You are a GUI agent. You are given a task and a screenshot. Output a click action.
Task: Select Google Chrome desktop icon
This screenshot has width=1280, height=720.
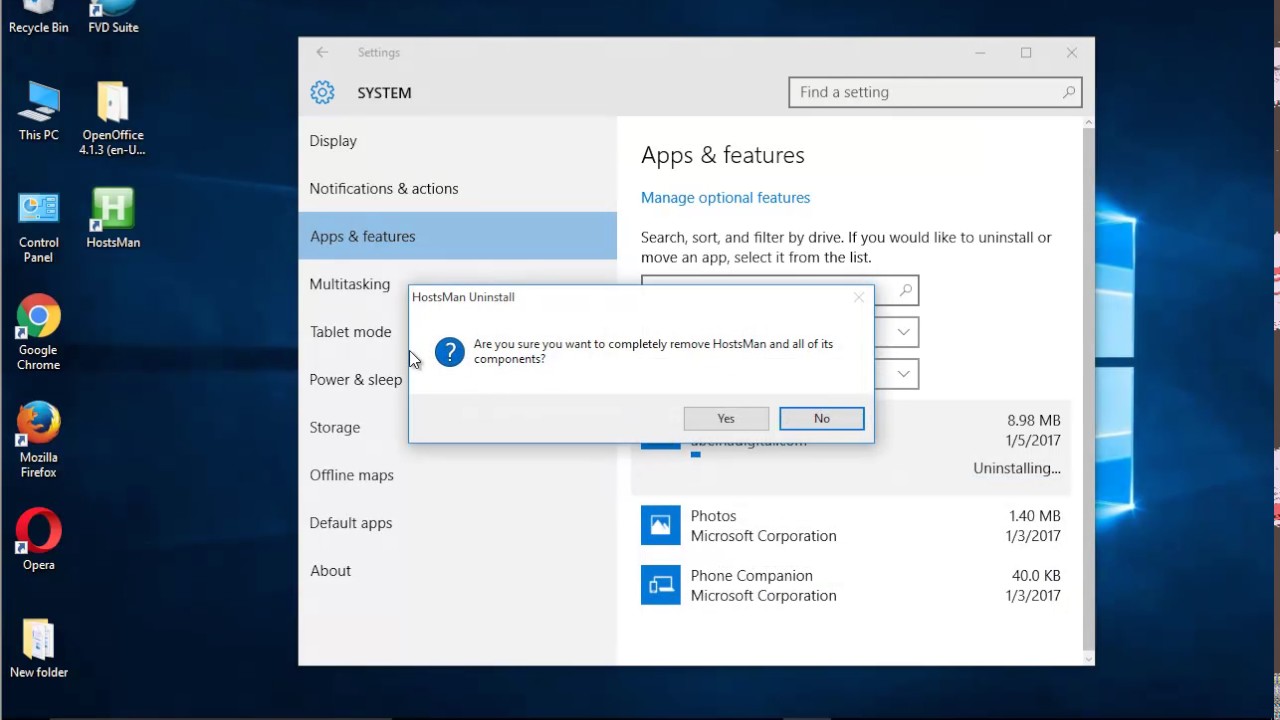coord(38,333)
